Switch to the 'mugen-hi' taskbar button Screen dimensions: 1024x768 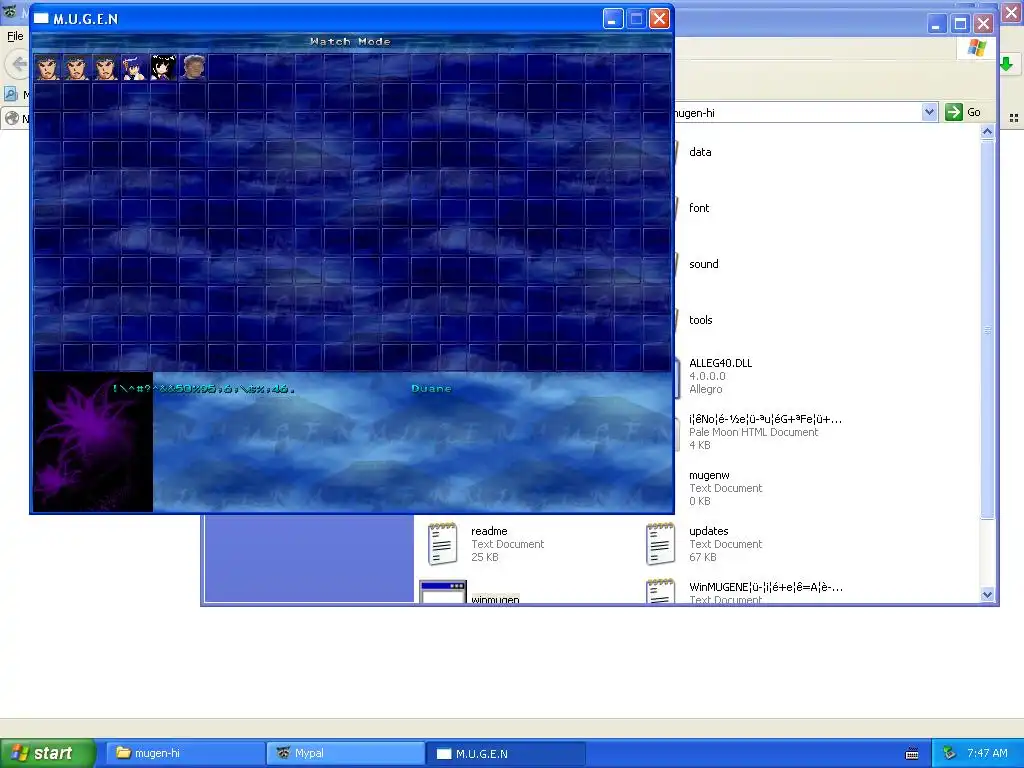185,753
